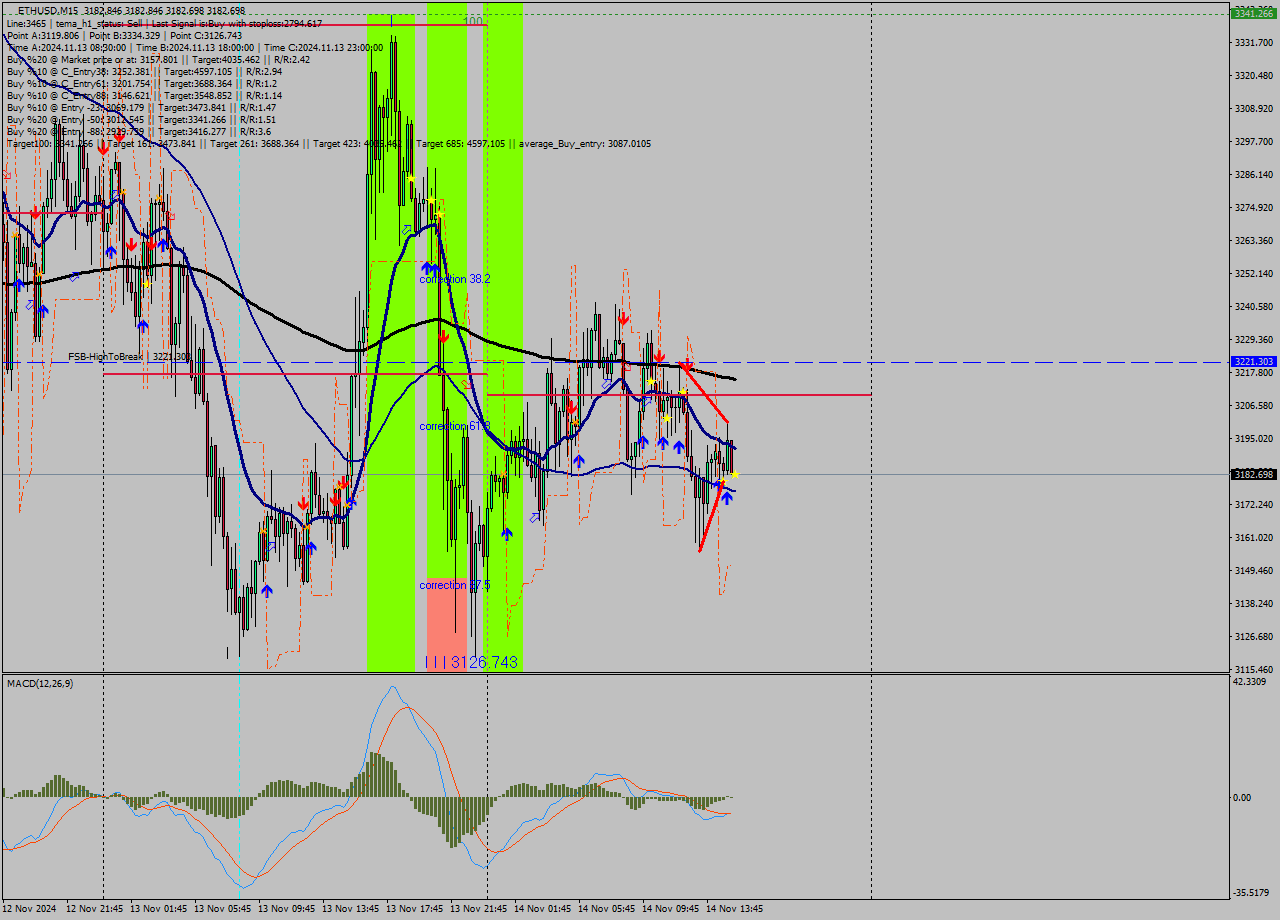Click the 'Buy %10 @ C_Entry88' info line
The width and height of the screenshot is (1280, 920).
pyautogui.click(x=144, y=95)
